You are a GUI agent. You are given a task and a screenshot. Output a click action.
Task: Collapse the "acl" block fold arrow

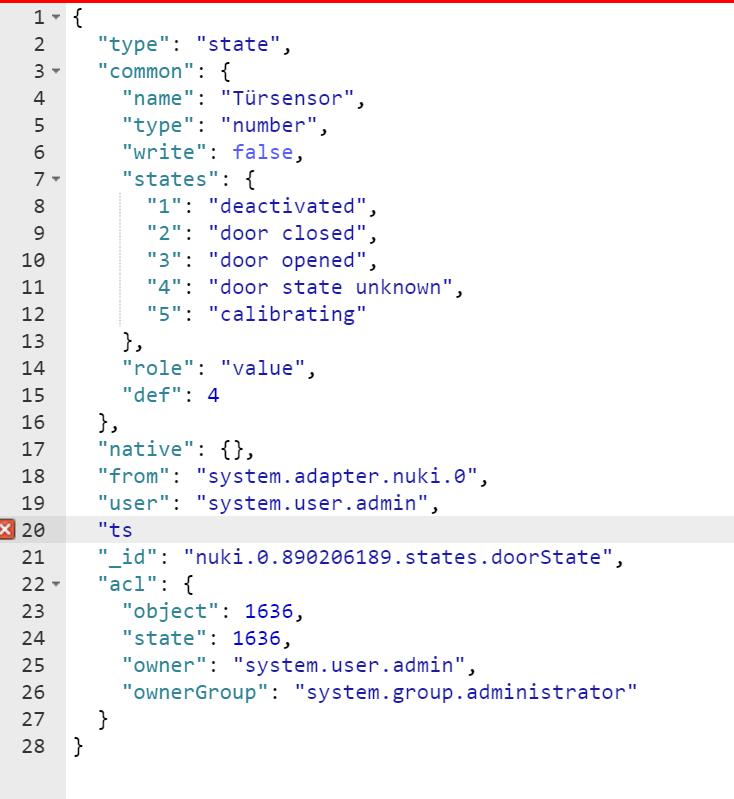coord(56,584)
